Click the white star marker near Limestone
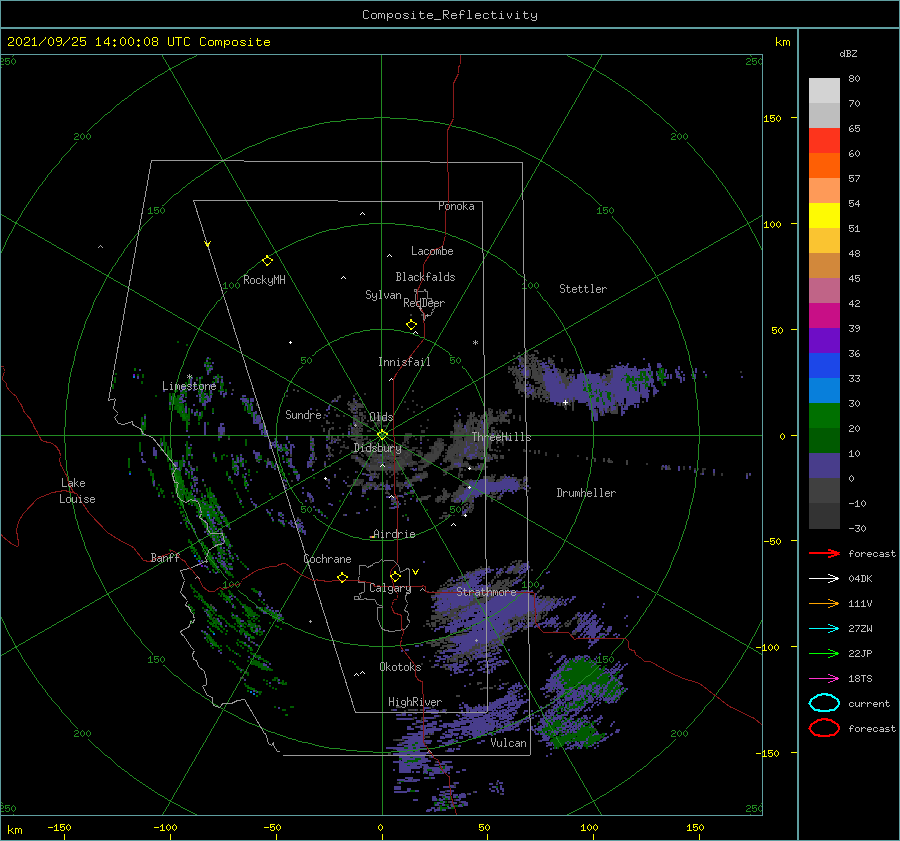The image size is (900, 841). tap(189, 377)
